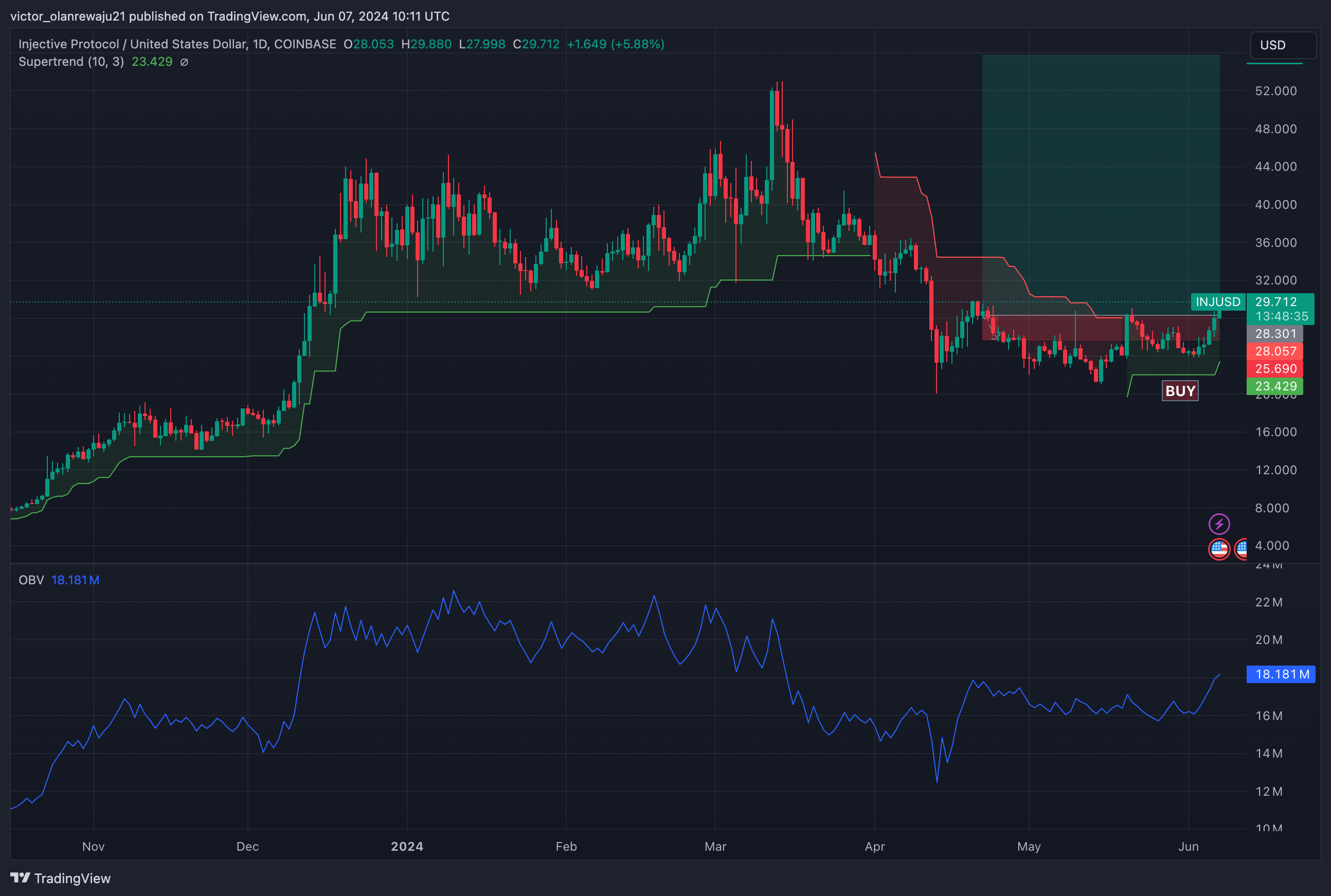Click the INJUSD symbol price tag
Screen dimensions: 1331x896
click(1217, 302)
